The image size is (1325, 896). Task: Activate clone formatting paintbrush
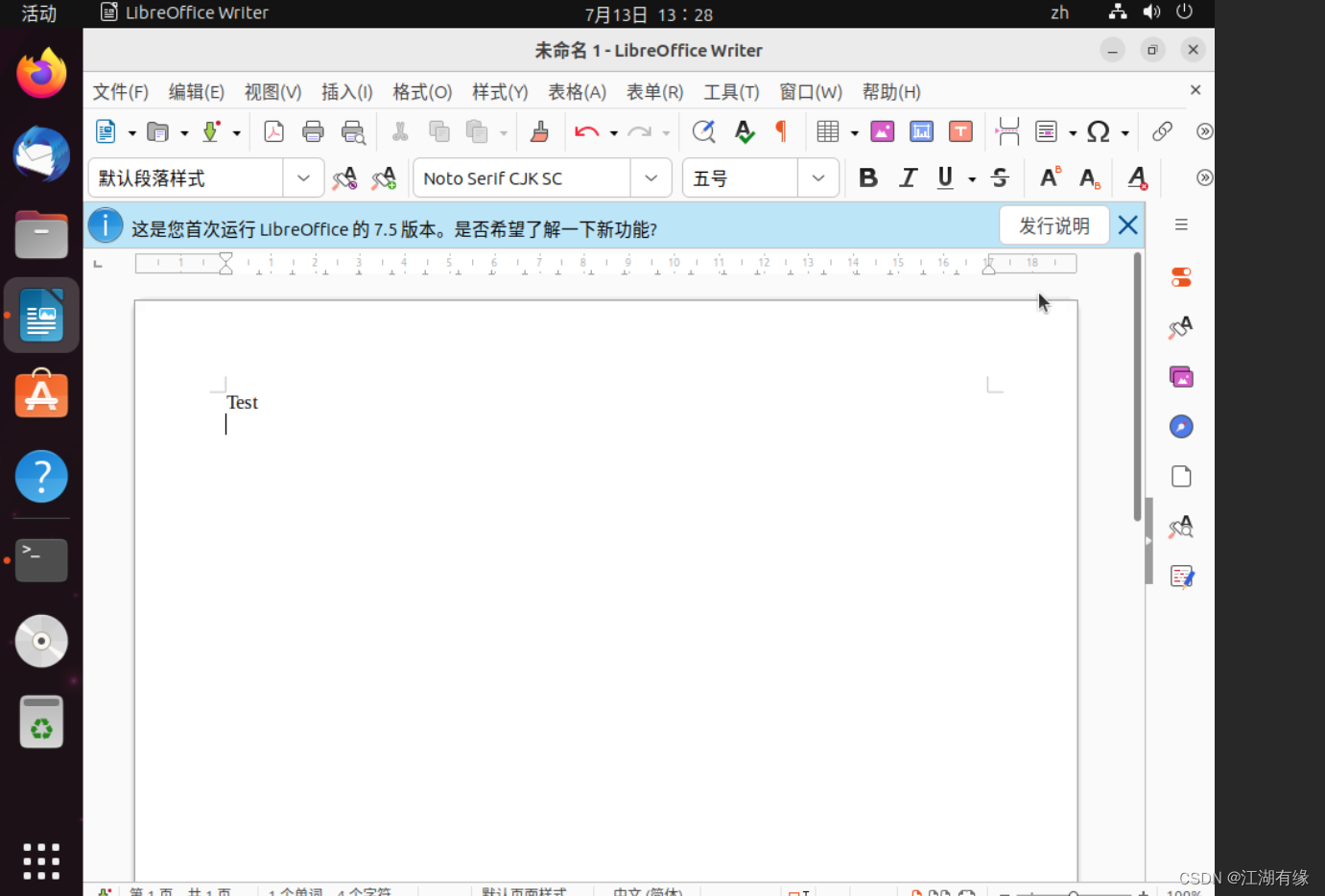coord(540,131)
